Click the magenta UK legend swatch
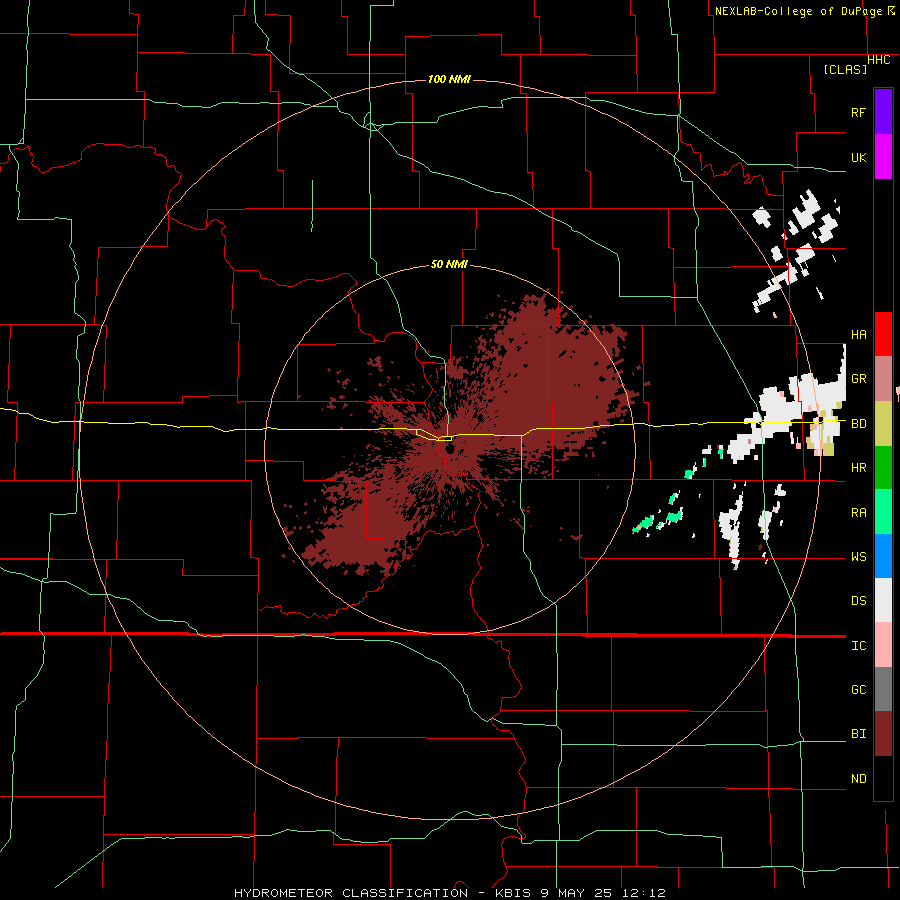 [x=883, y=157]
